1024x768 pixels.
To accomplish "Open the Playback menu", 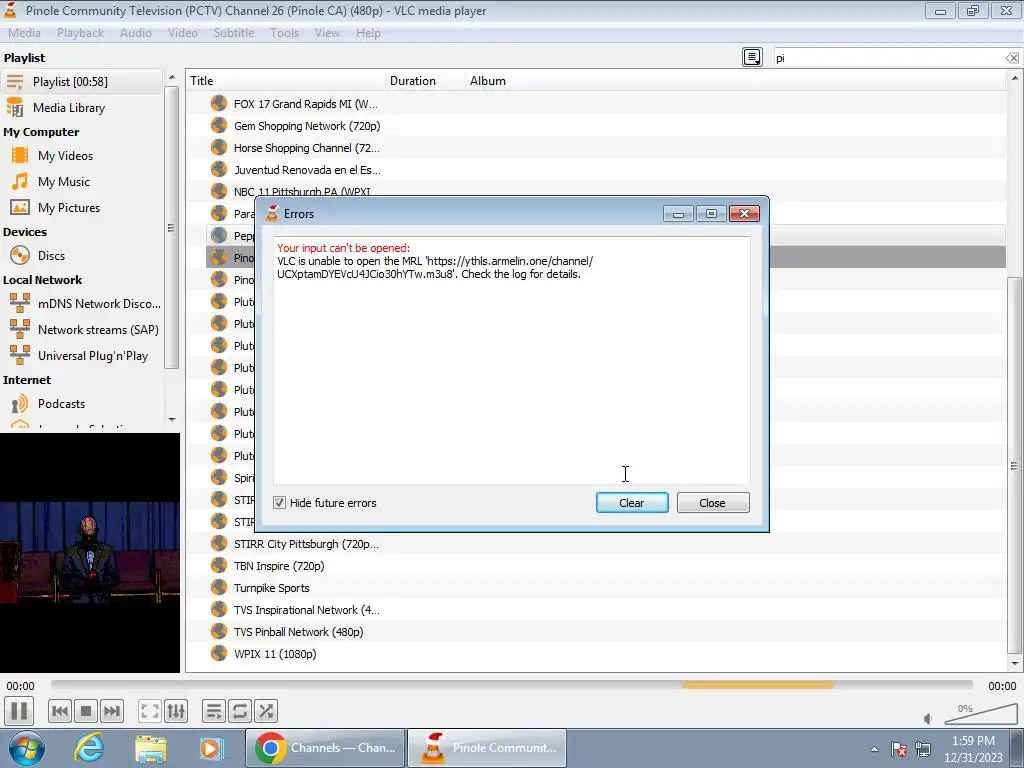I will coord(80,33).
